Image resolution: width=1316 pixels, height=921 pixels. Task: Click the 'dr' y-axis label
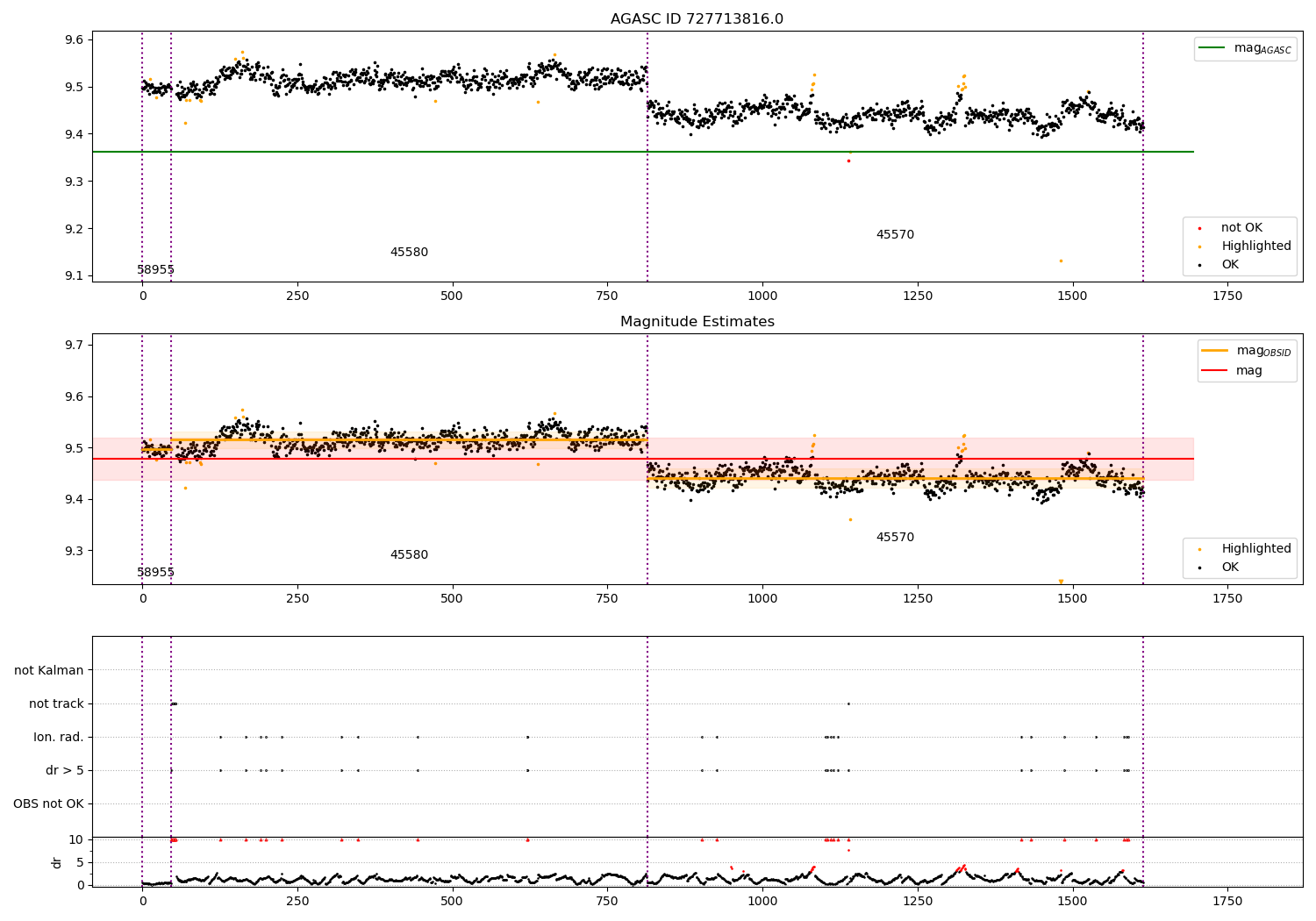click(57, 862)
